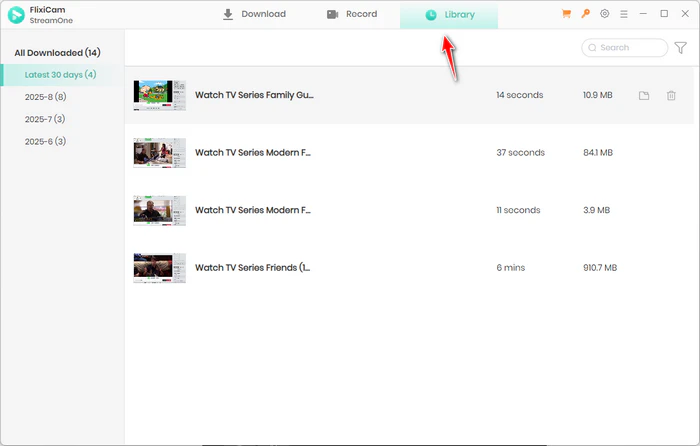The image size is (700, 446).
Task: Open output folder for Family Guy video
Action: pyautogui.click(x=644, y=96)
